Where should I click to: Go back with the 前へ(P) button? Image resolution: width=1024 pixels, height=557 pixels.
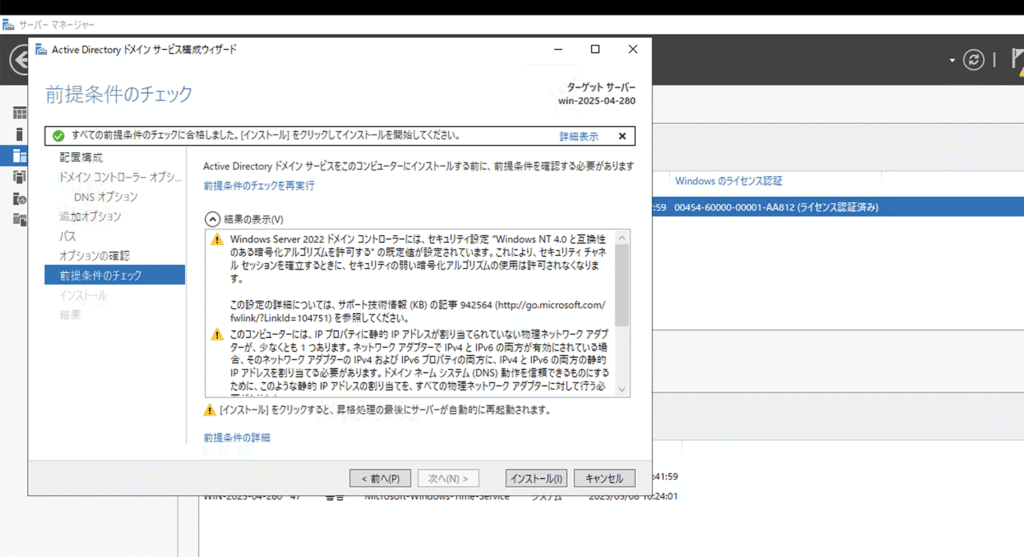[380, 478]
